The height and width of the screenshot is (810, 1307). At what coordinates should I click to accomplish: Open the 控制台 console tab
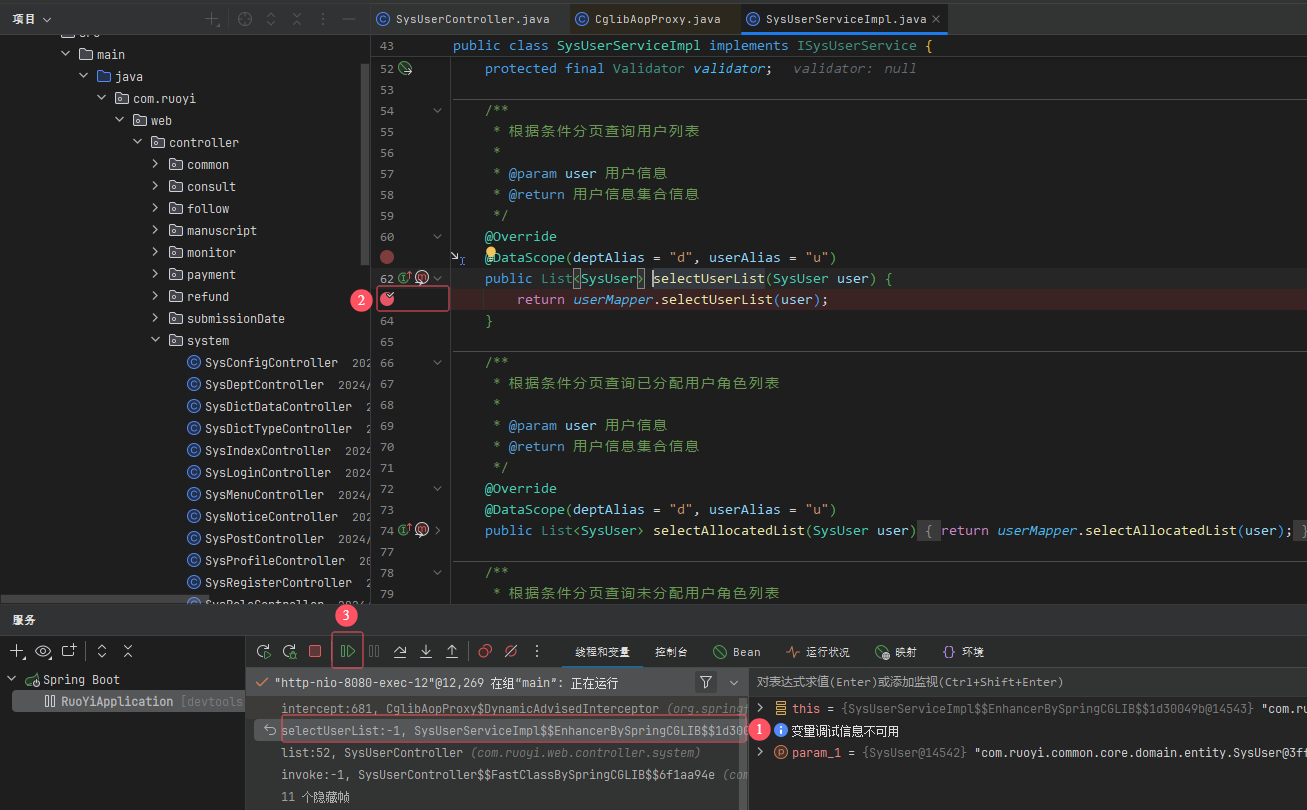tap(671, 652)
